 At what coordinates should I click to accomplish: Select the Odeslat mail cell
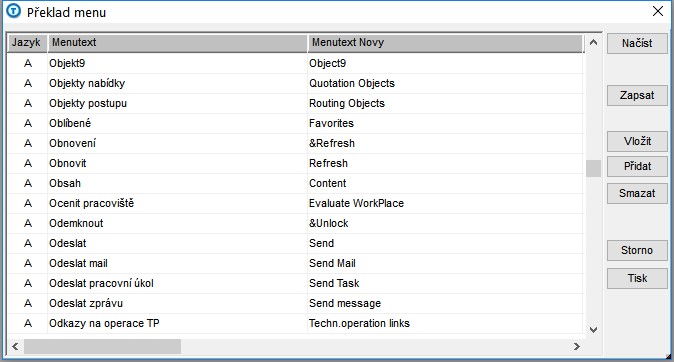click(177, 263)
